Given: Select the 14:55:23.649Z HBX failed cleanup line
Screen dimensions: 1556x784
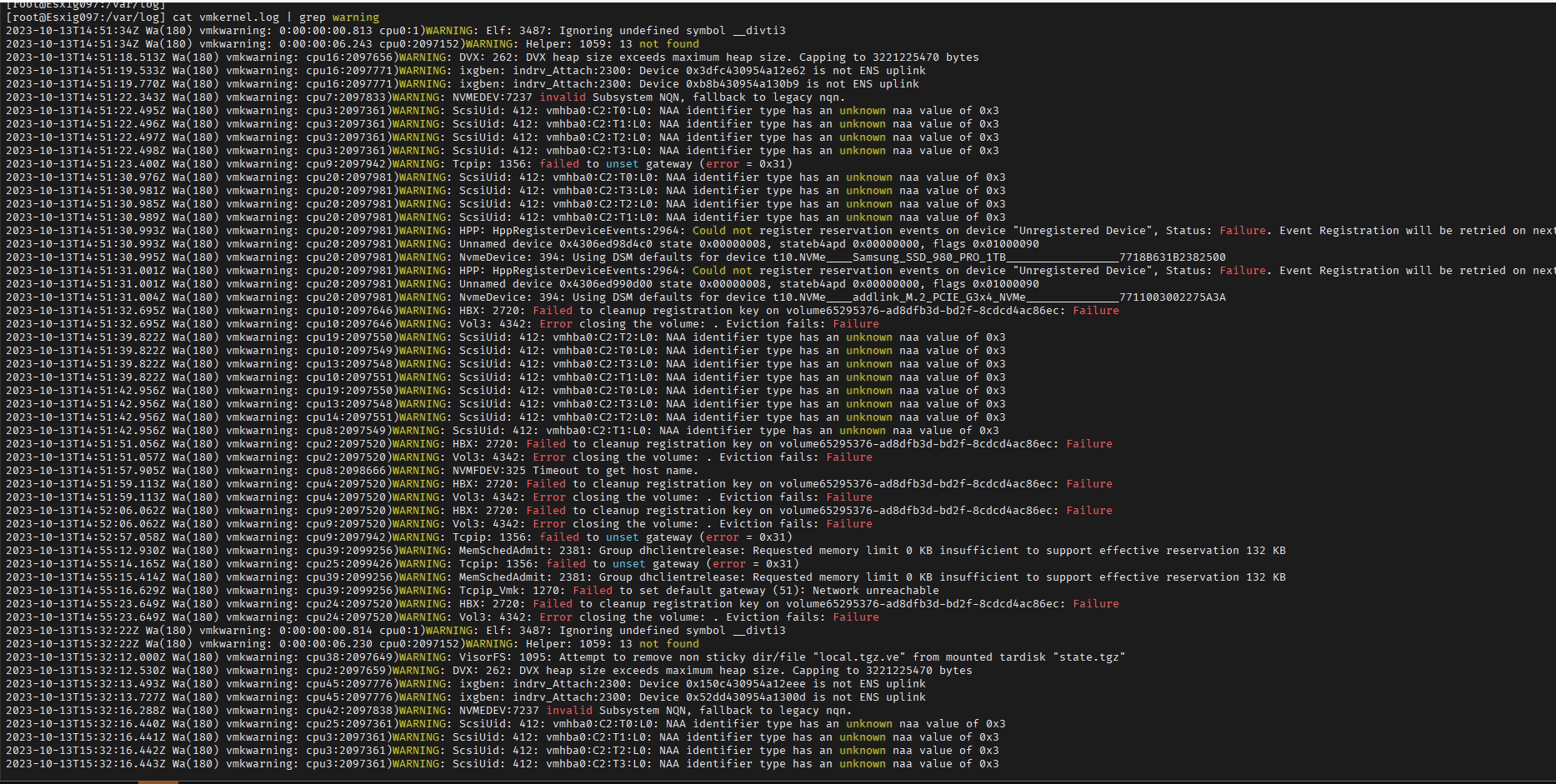Looking at the screenshot, I should 563,604.
